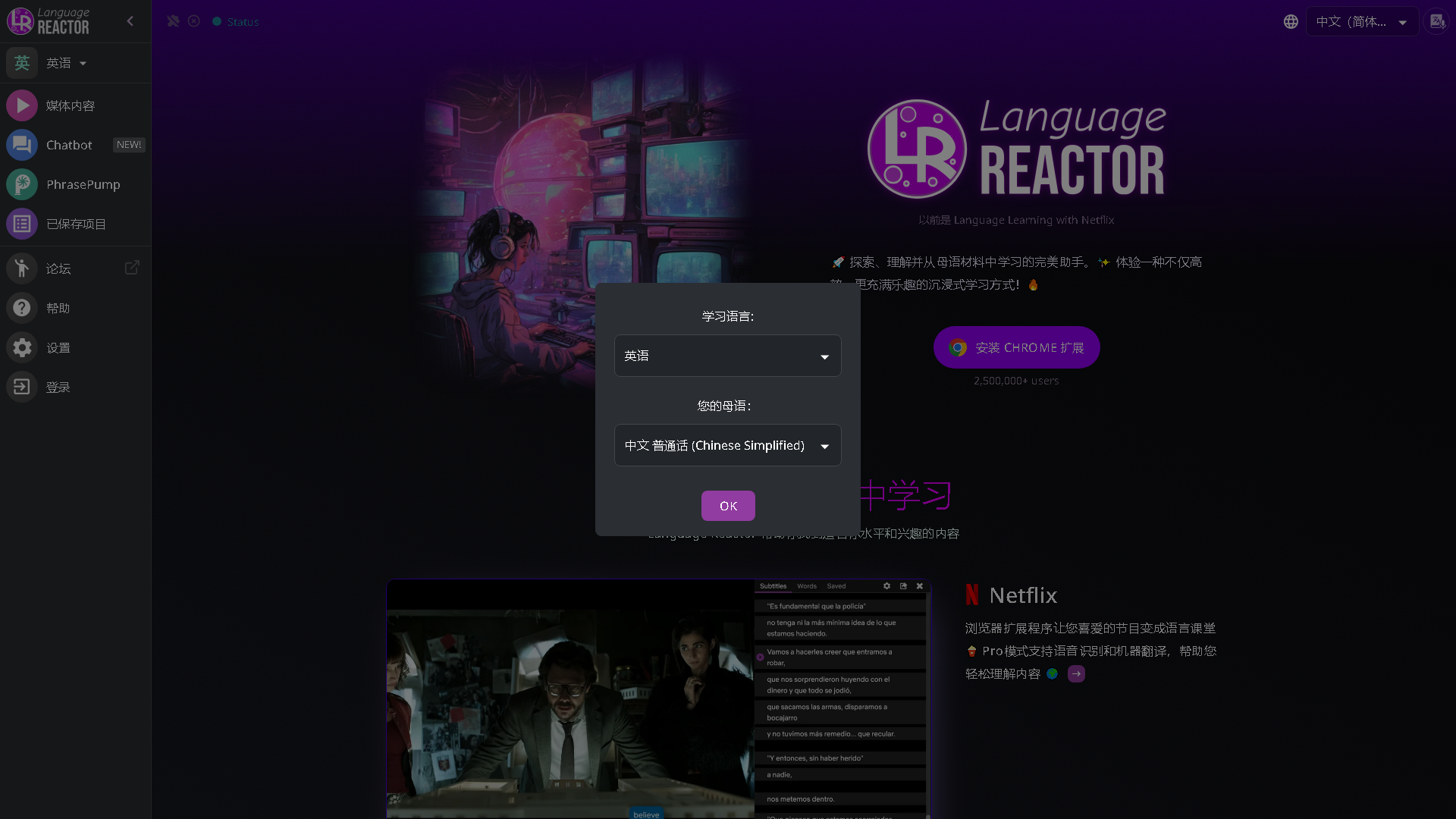Open PhrasePump via its sidebar icon
The height and width of the screenshot is (819, 1456).
click(x=22, y=184)
